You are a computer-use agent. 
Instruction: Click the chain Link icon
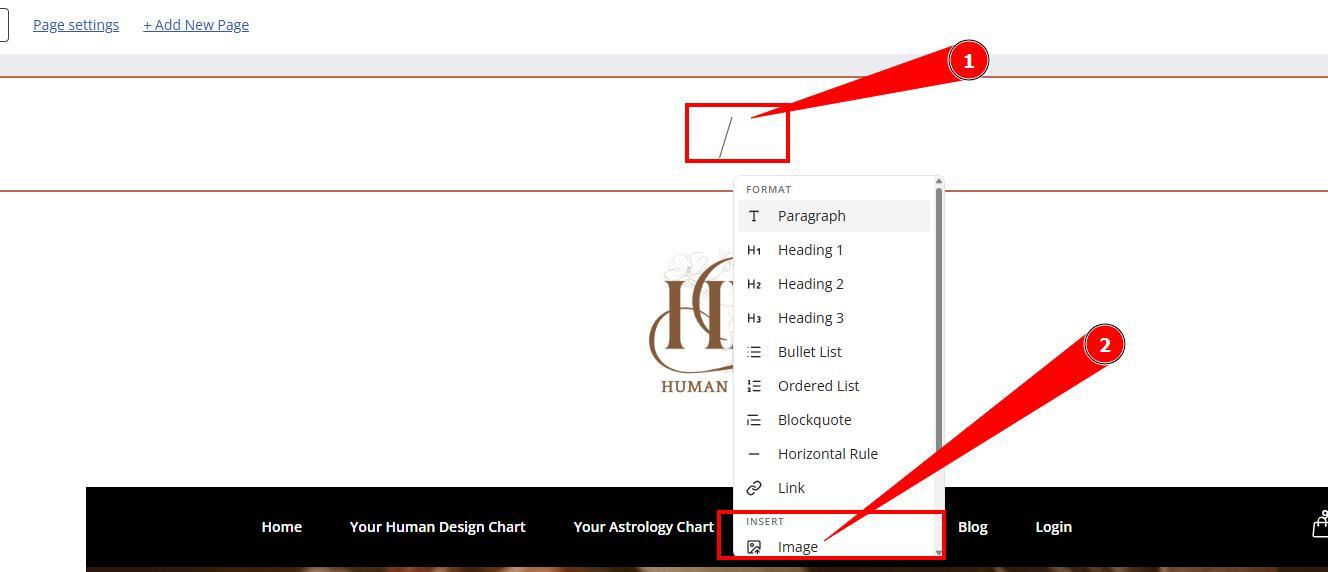pyautogui.click(x=754, y=488)
